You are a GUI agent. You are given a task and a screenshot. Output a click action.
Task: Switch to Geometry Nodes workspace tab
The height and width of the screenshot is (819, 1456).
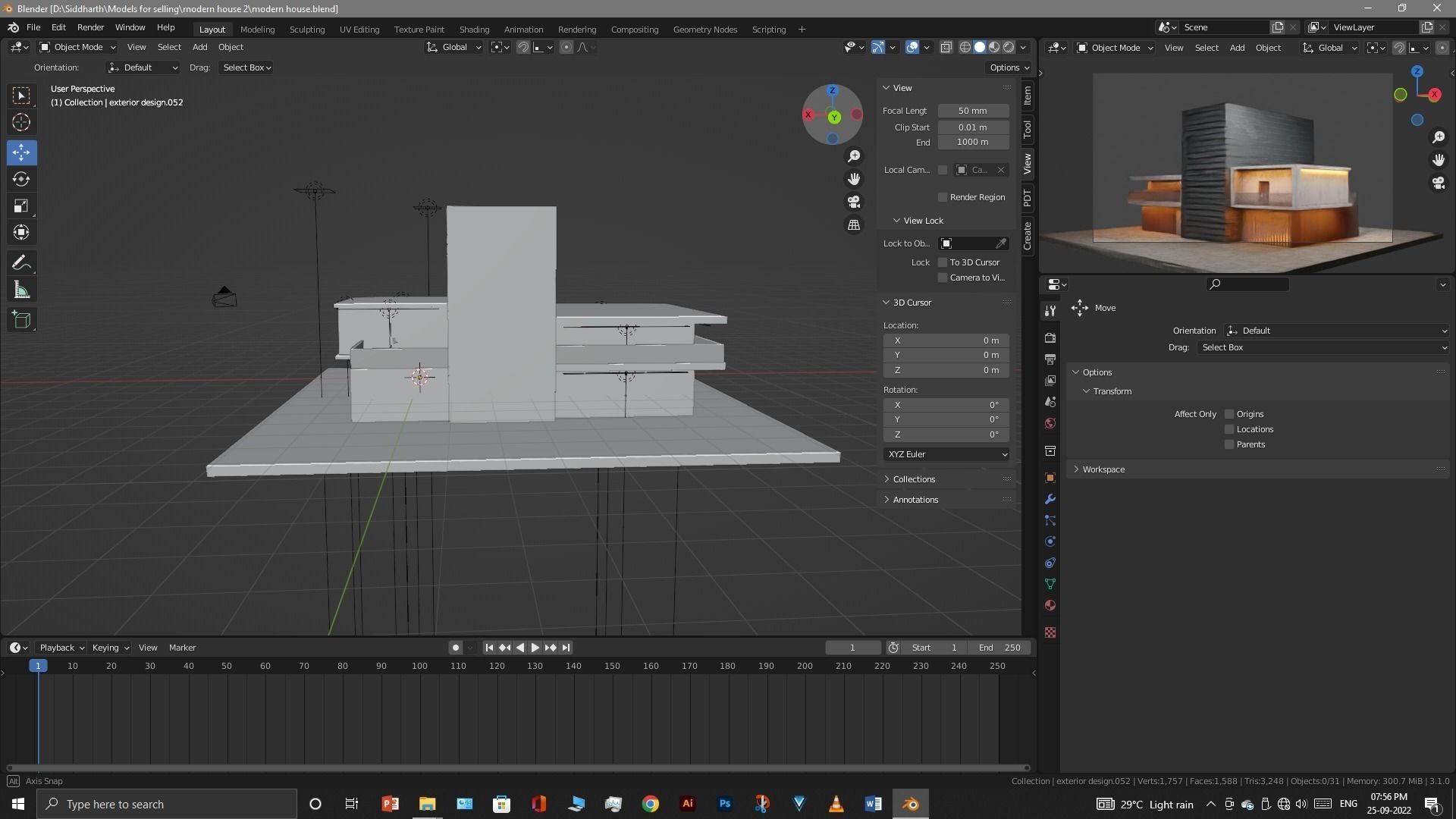[x=705, y=29]
